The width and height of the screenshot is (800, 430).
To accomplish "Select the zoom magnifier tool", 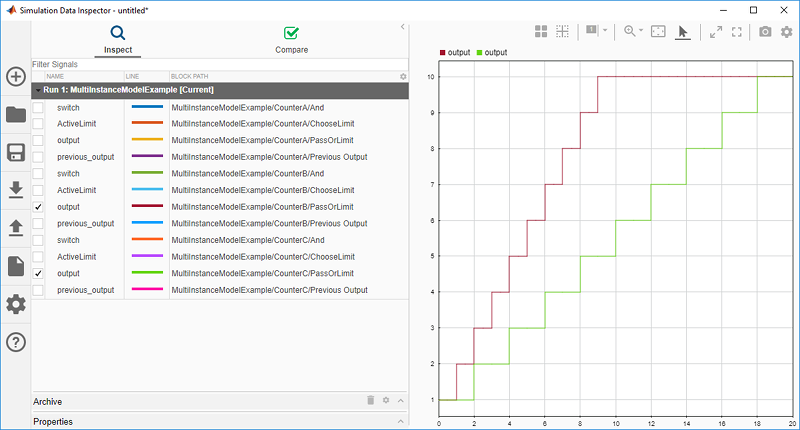I will tap(630, 31).
